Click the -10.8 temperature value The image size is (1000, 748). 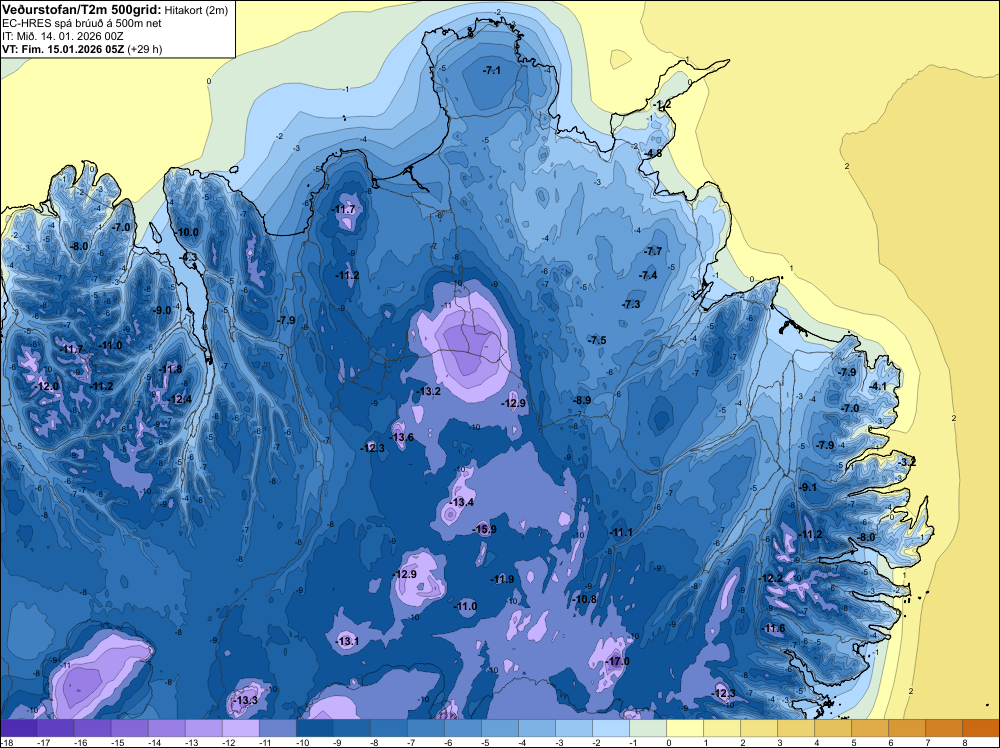pyautogui.click(x=585, y=599)
